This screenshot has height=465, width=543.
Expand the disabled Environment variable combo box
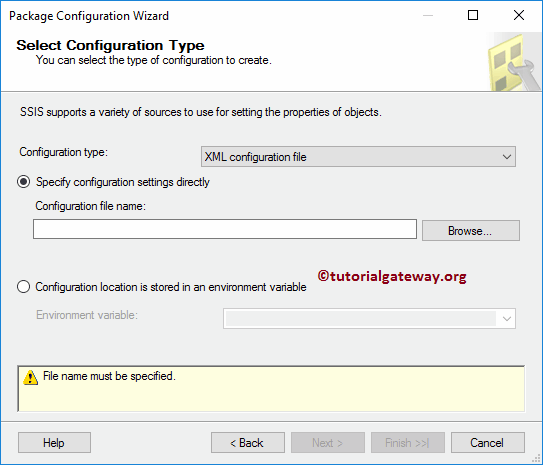tap(369, 318)
